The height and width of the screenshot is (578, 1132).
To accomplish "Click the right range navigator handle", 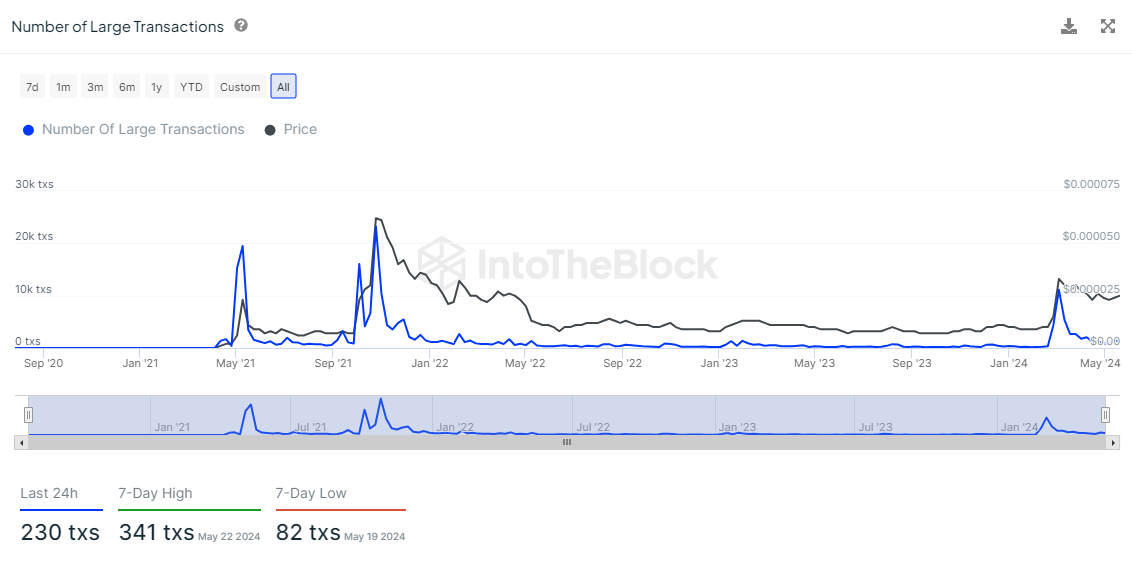I will [1105, 414].
